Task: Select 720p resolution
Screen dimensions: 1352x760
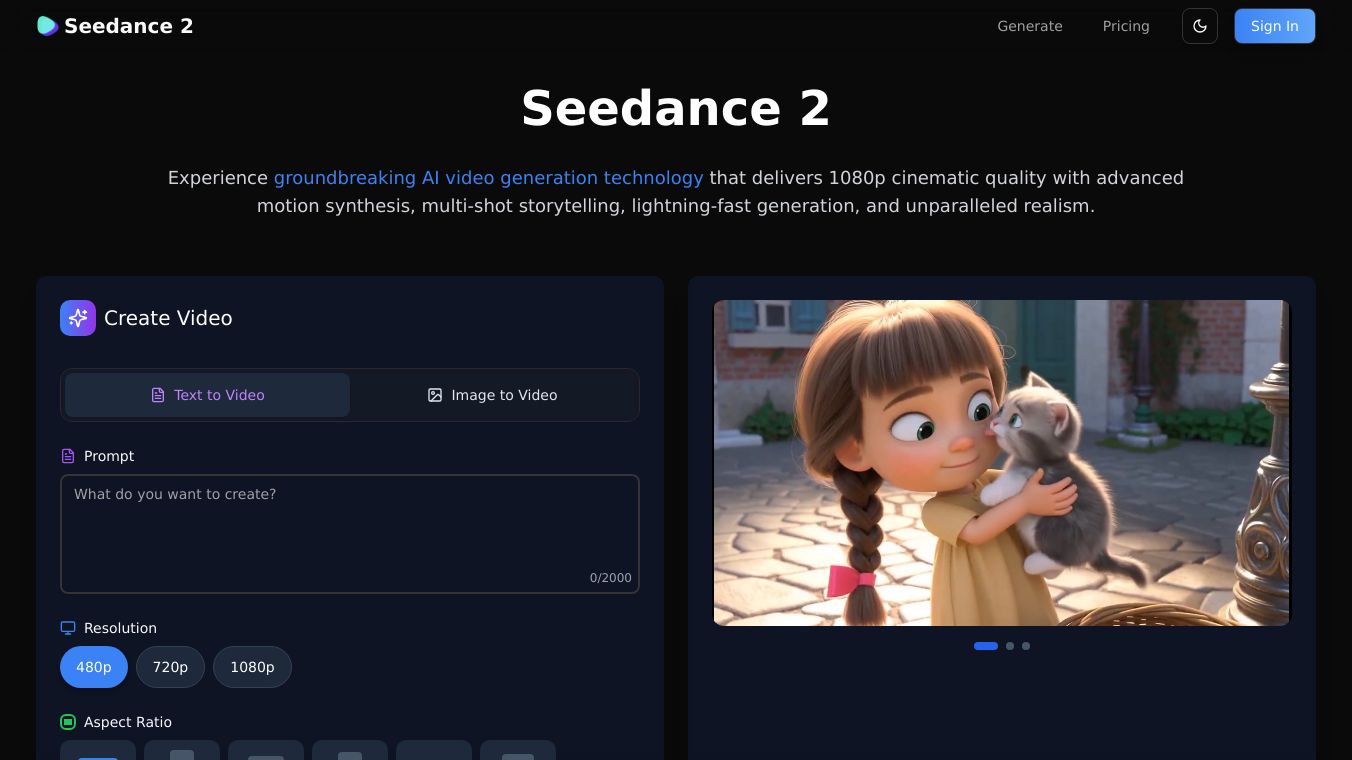Action: click(170, 667)
